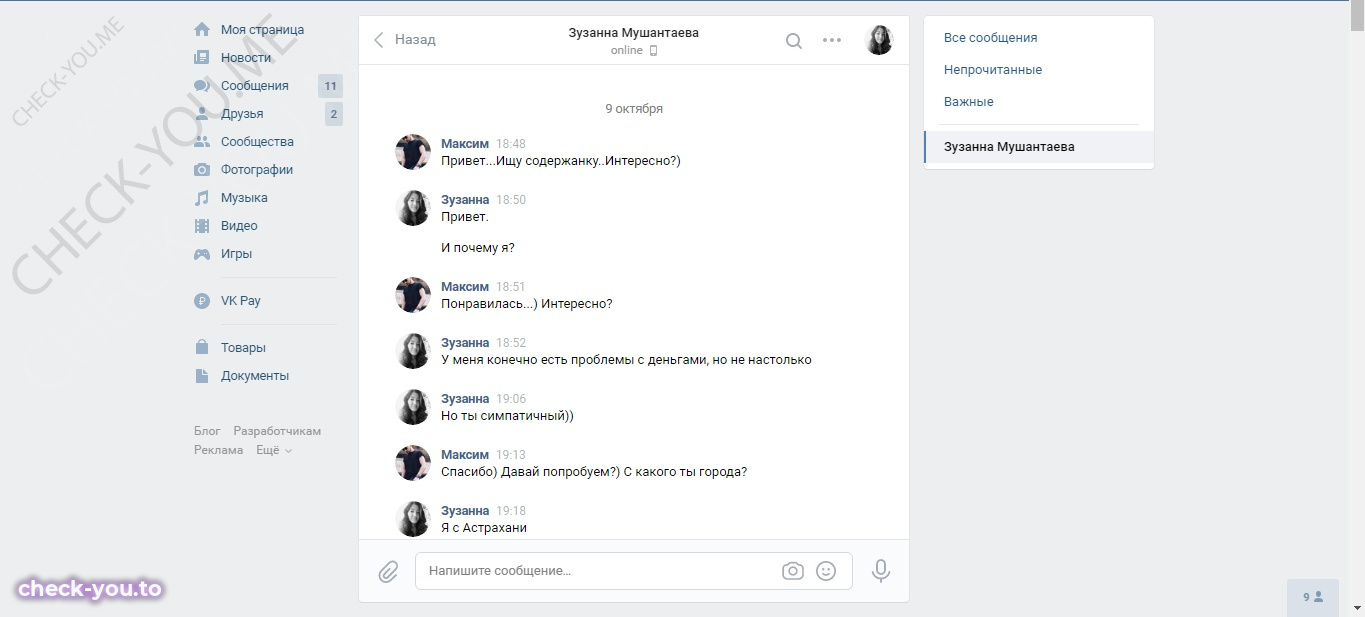Viewport: 1365px width, 617px height.
Task: Expand the Ещё footer dropdown
Action: [274, 450]
